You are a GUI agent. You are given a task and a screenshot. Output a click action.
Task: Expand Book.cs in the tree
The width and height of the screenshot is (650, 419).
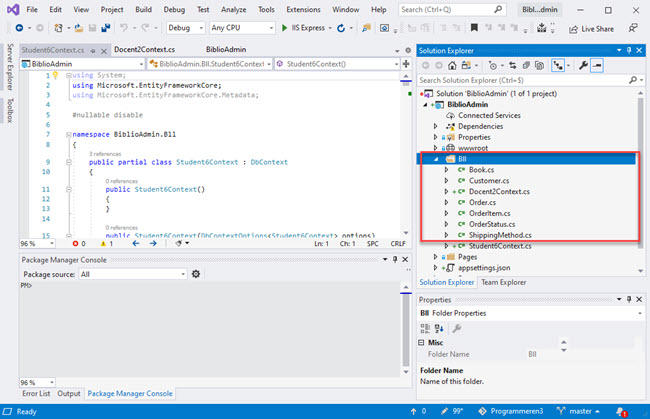click(x=446, y=170)
